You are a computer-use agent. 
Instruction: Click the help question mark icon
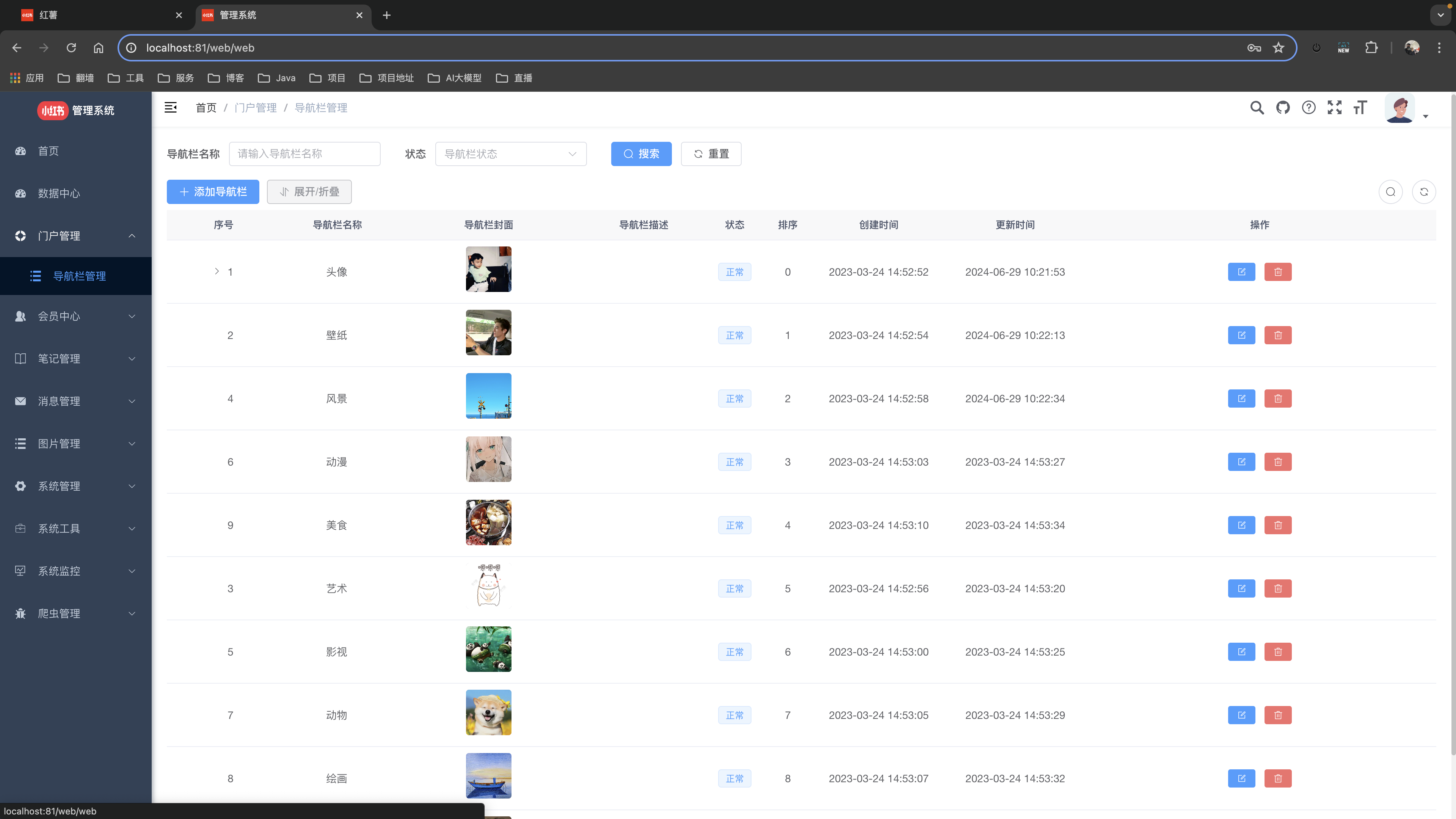pos(1309,107)
